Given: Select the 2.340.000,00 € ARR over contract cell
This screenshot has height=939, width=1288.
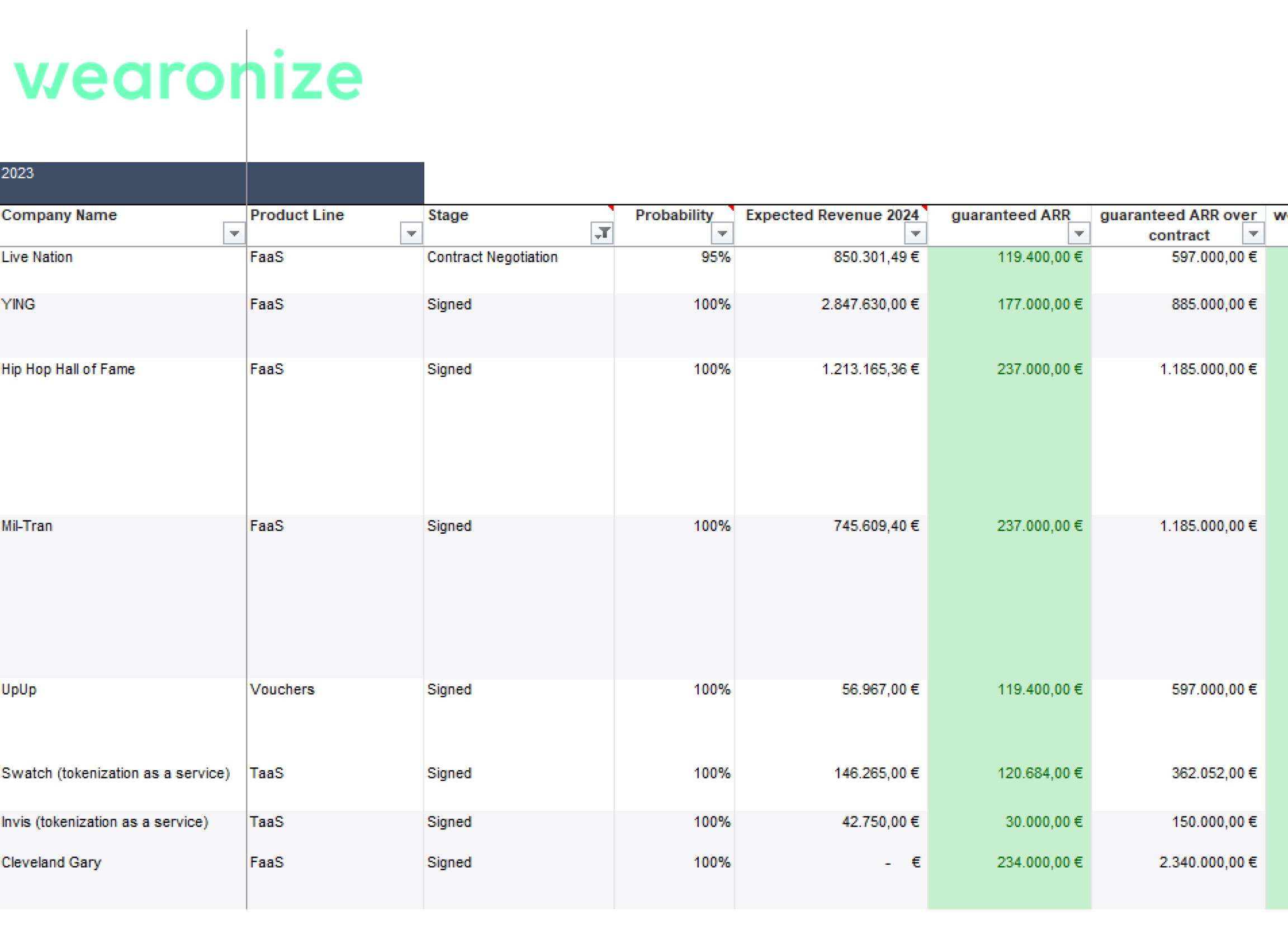Looking at the screenshot, I should coord(1178,880).
